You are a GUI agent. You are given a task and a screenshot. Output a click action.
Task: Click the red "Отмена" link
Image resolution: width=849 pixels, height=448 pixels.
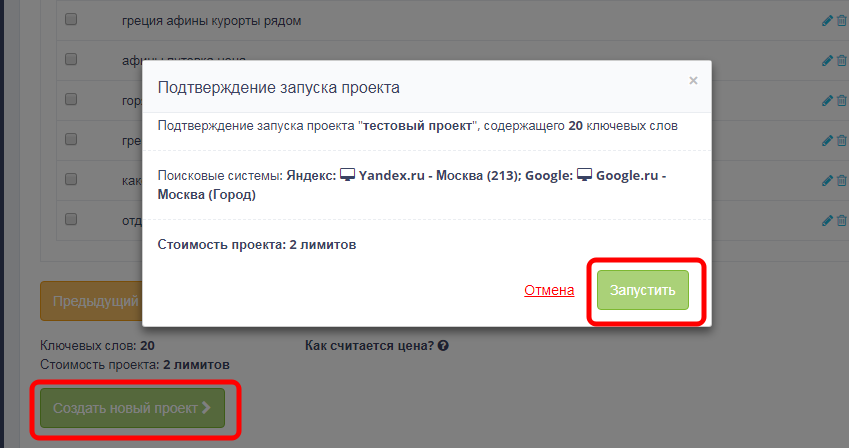[549, 290]
